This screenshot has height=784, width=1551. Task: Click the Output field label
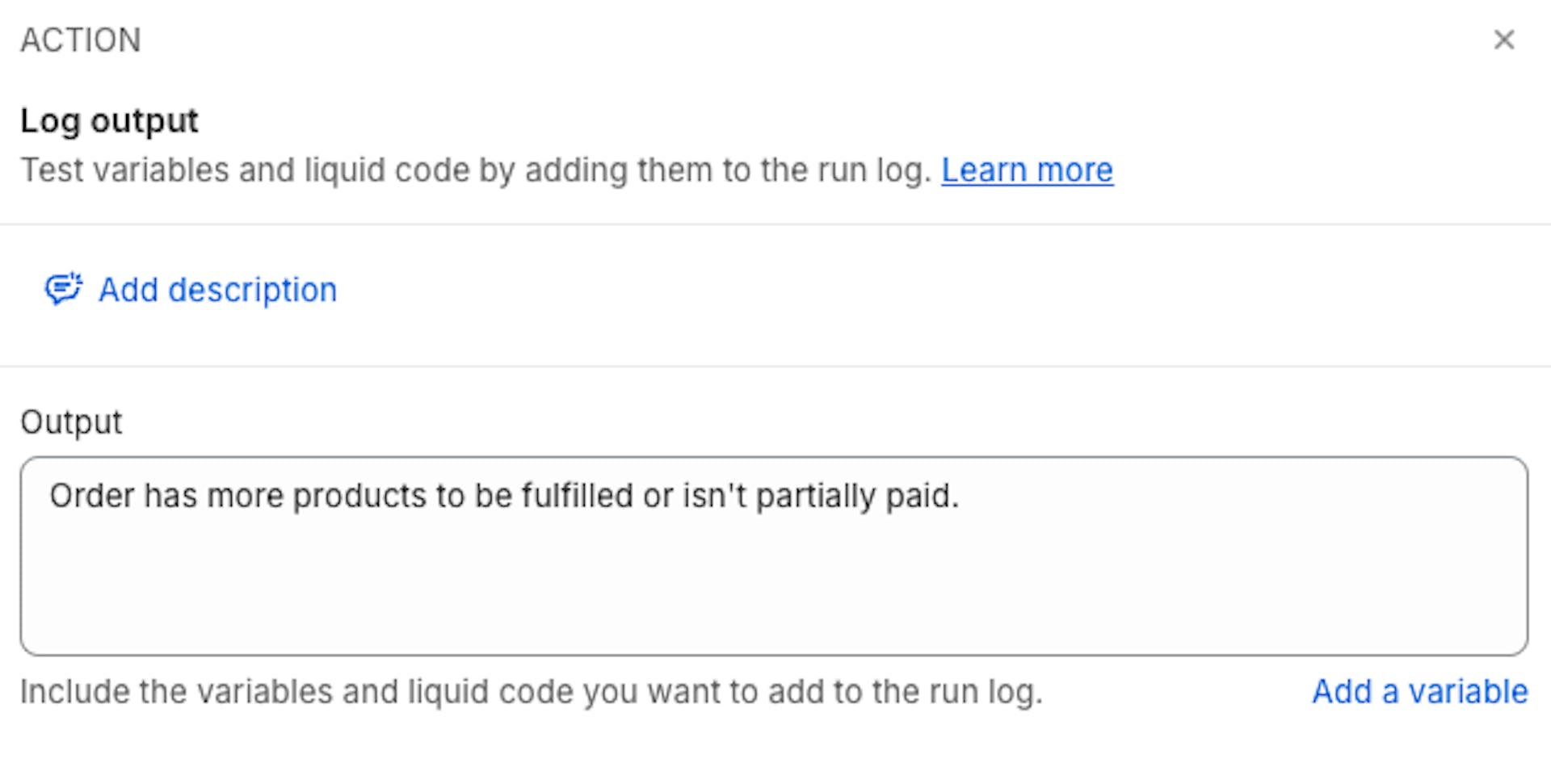click(71, 422)
